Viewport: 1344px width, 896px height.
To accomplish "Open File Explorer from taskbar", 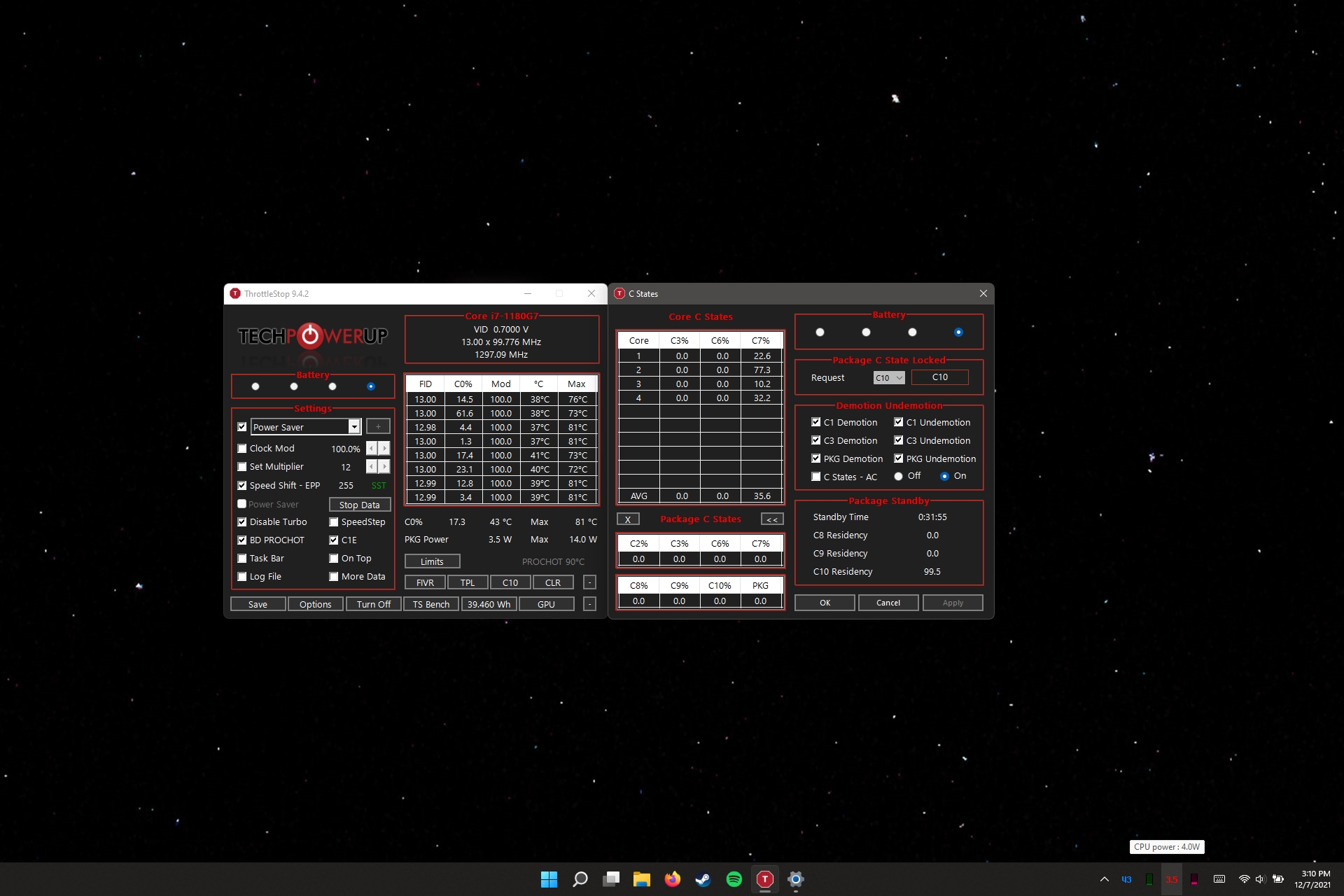I will point(641,879).
